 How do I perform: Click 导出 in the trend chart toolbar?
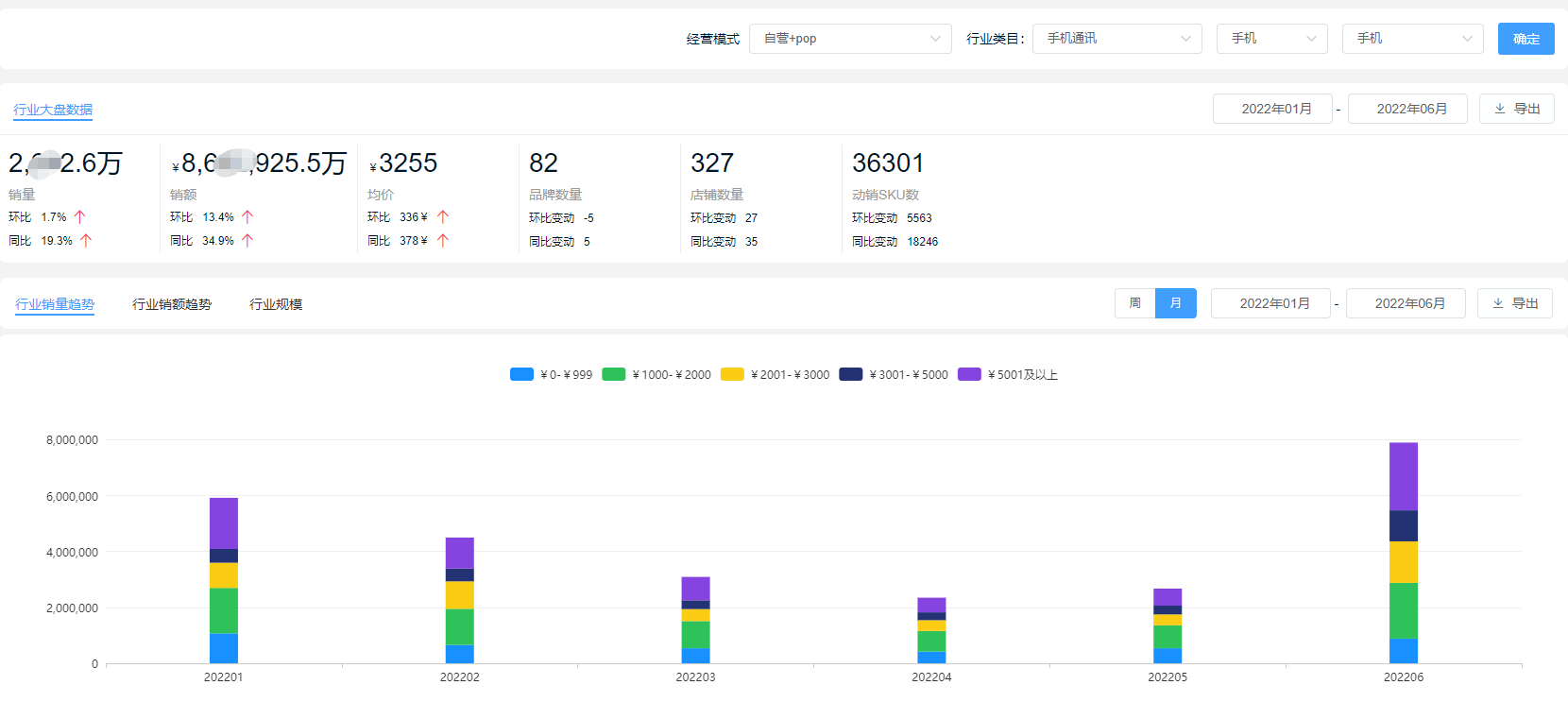pyautogui.click(x=1515, y=303)
